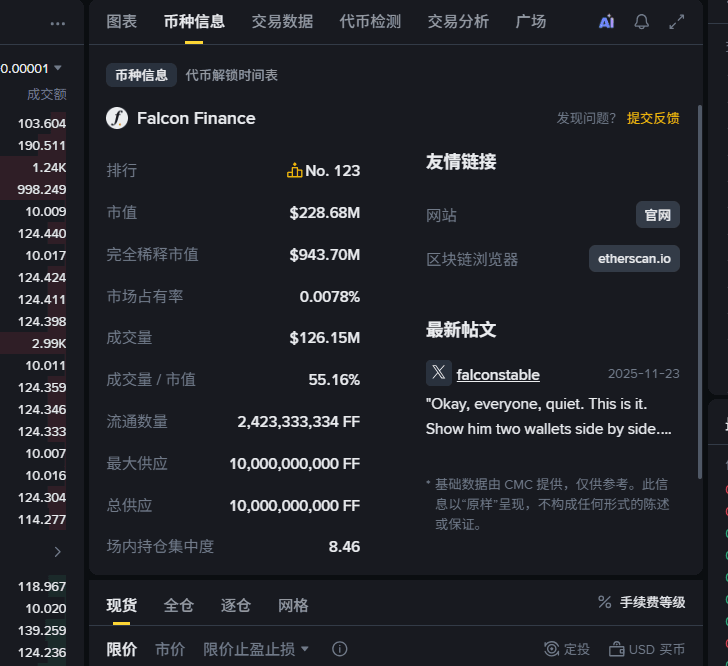Switch to 全仓 margin tab
The height and width of the screenshot is (666, 728).
coord(179,605)
